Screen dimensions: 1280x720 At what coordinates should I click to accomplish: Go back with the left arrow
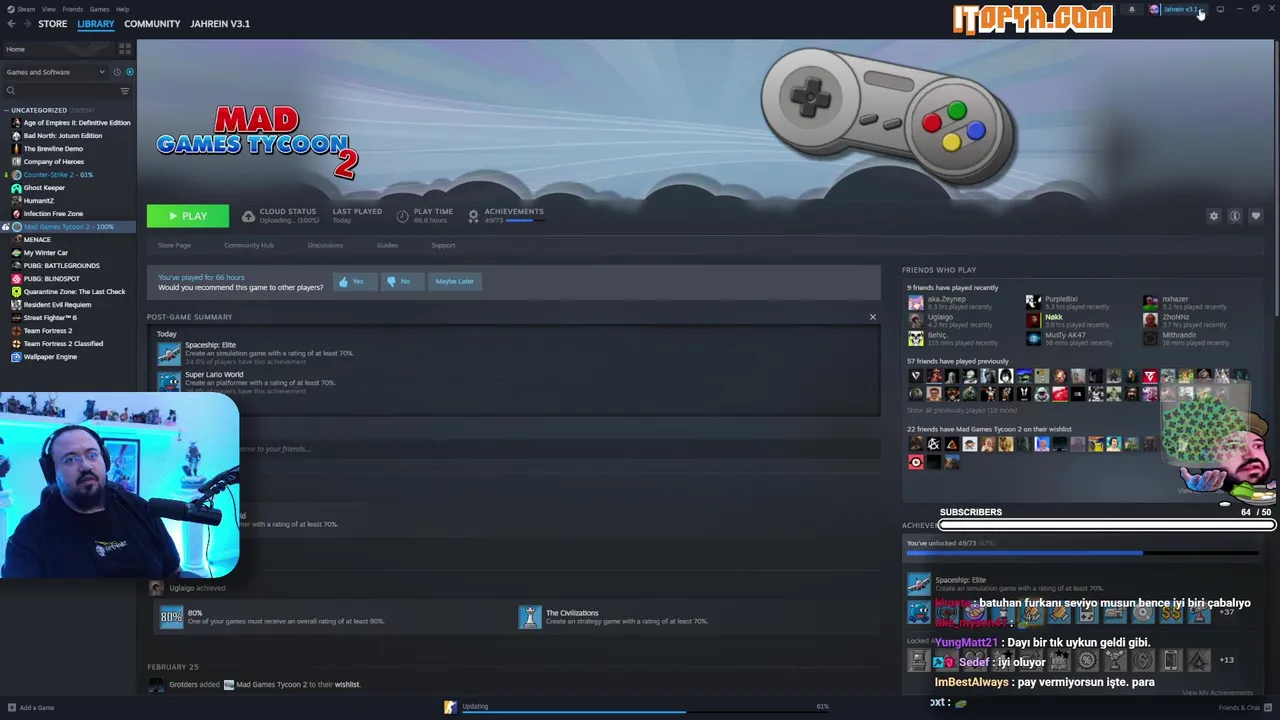(11, 23)
